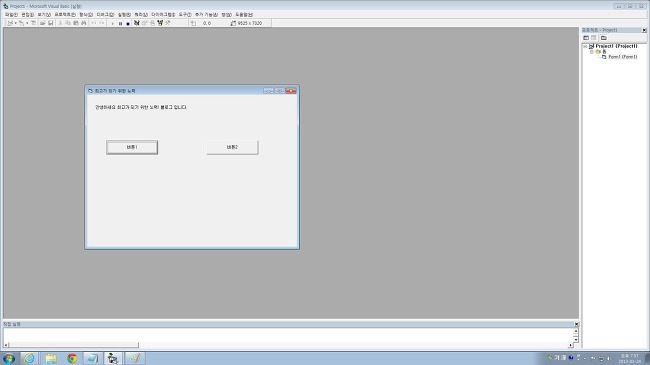Image resolution: width=650 pixels, height=365 pixels.
Task: Click the 버튼1 button in the form
Action: point(132,147)
